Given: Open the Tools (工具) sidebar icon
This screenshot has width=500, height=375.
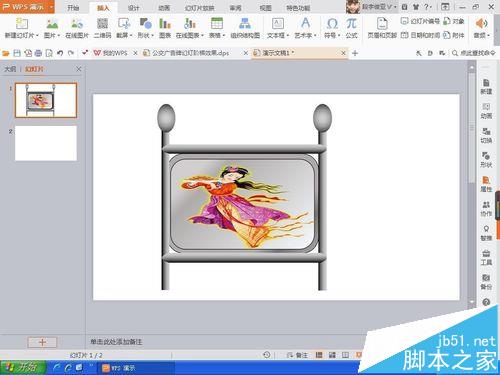Looking at the screenshot, I should pos(486,257).
